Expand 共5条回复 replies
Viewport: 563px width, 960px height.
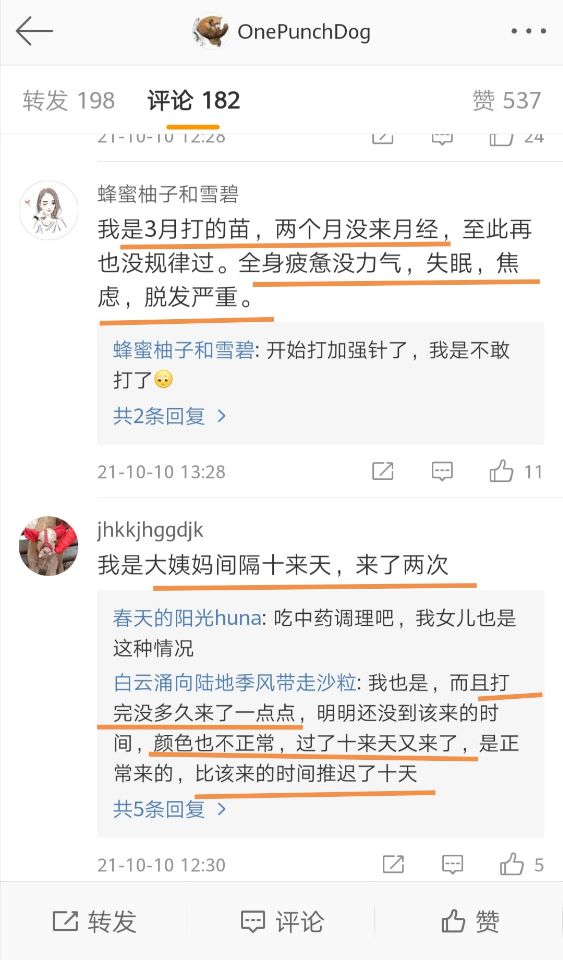pyautogui.click(x=170, y=809)
